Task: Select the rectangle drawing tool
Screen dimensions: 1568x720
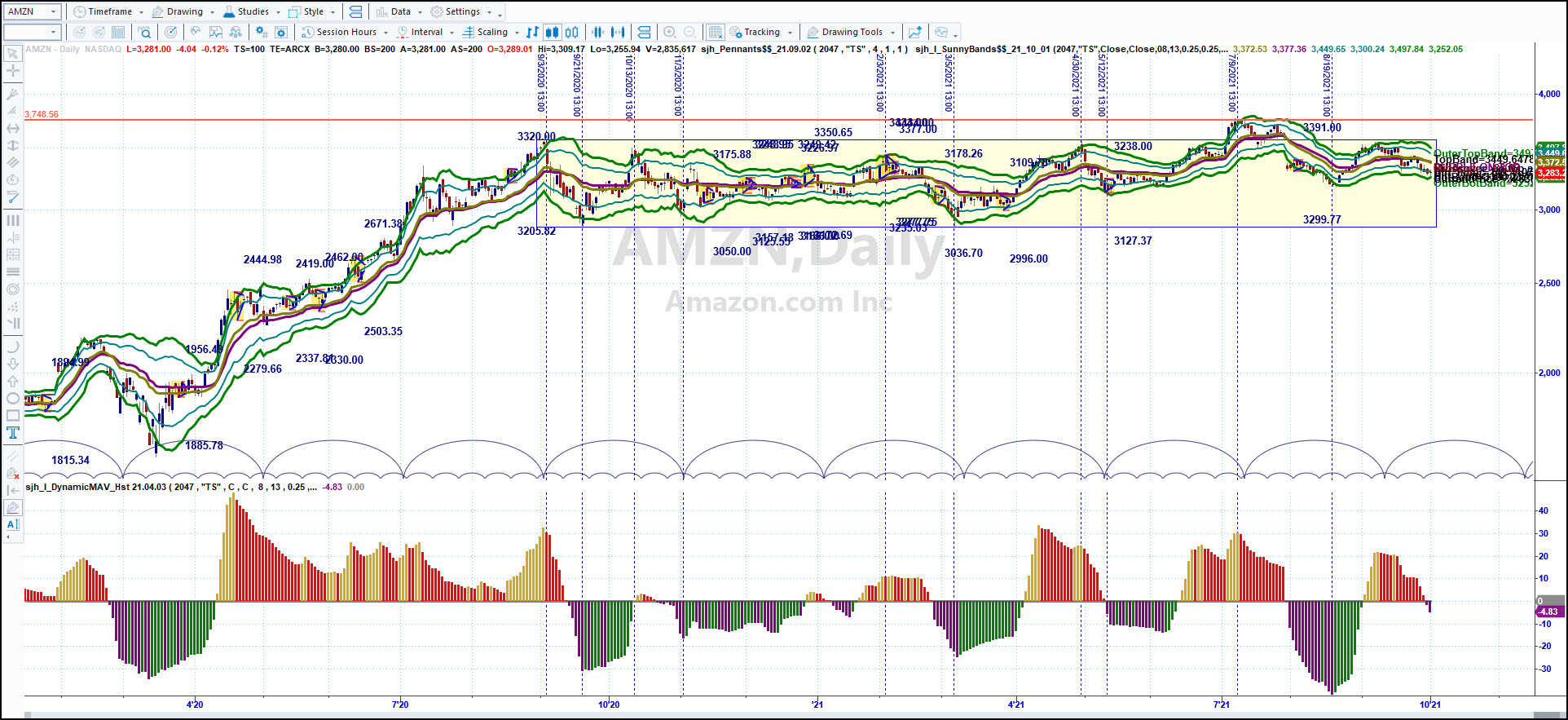Action: coord(13,415)
